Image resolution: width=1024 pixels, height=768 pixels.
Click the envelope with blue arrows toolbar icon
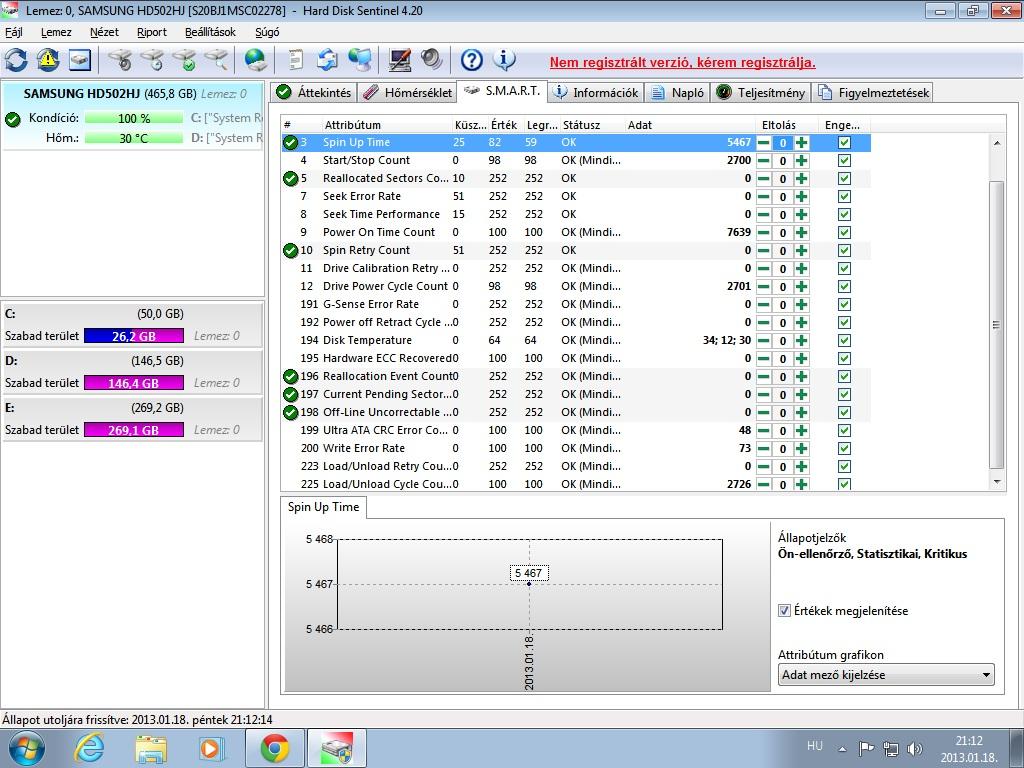(328, 60)
